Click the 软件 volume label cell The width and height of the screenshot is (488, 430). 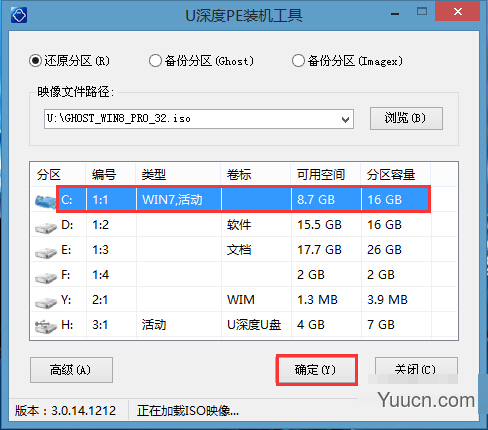point(239,225)
